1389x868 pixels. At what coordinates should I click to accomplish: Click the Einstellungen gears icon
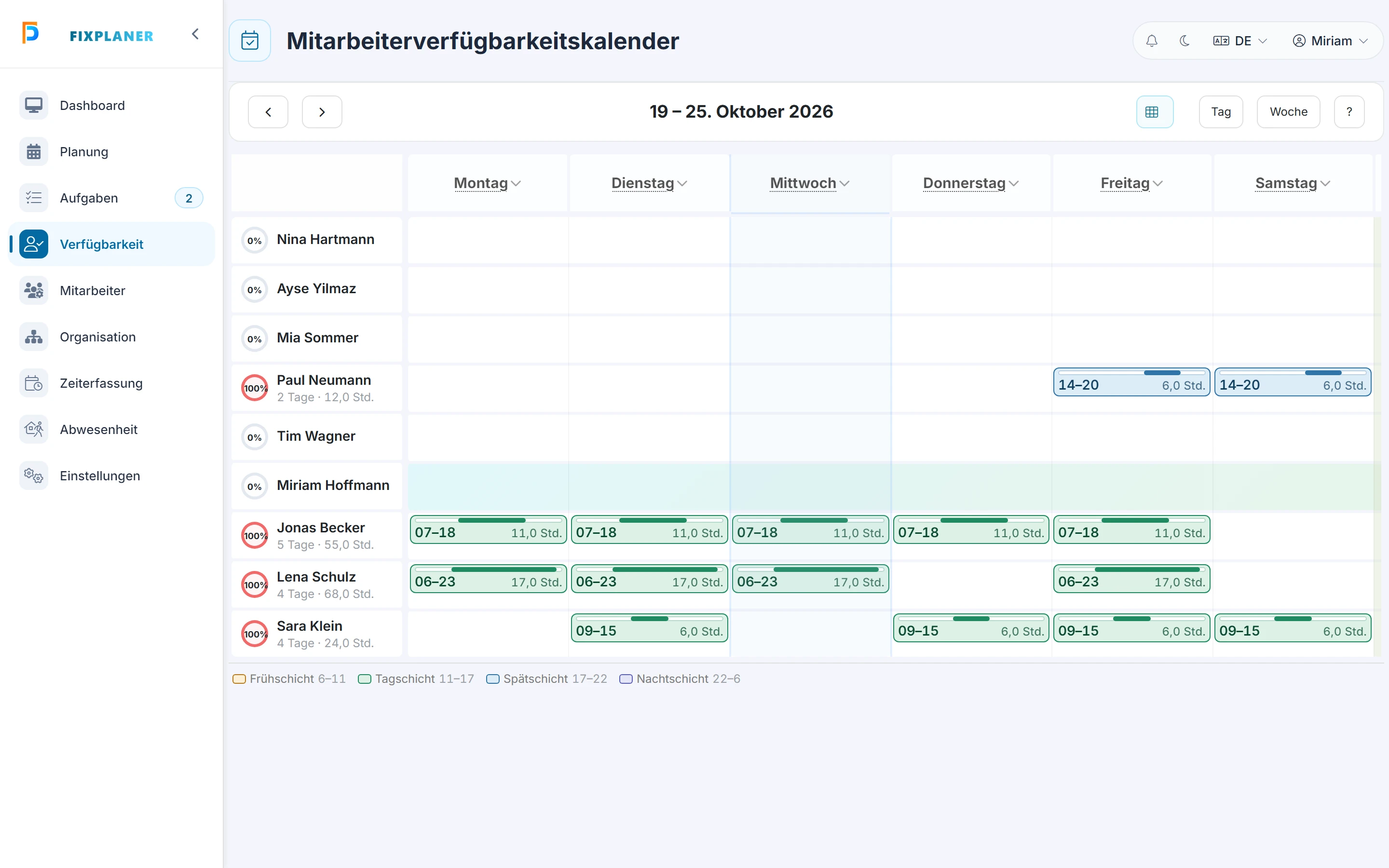point(34,476)
